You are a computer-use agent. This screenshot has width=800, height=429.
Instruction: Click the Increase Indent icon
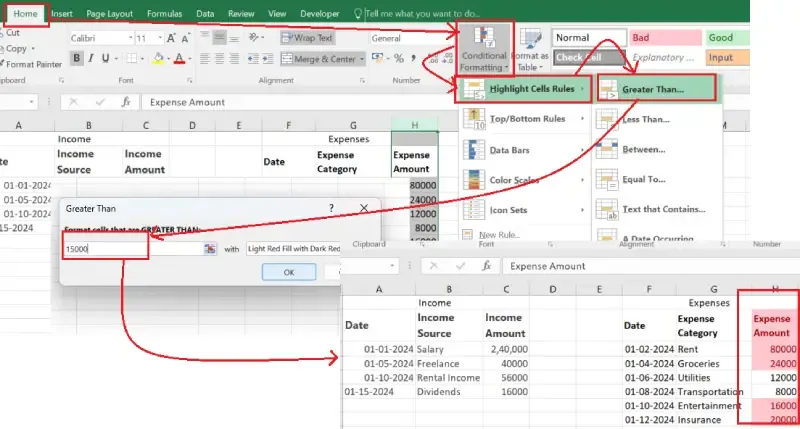(x=267, y=59)
